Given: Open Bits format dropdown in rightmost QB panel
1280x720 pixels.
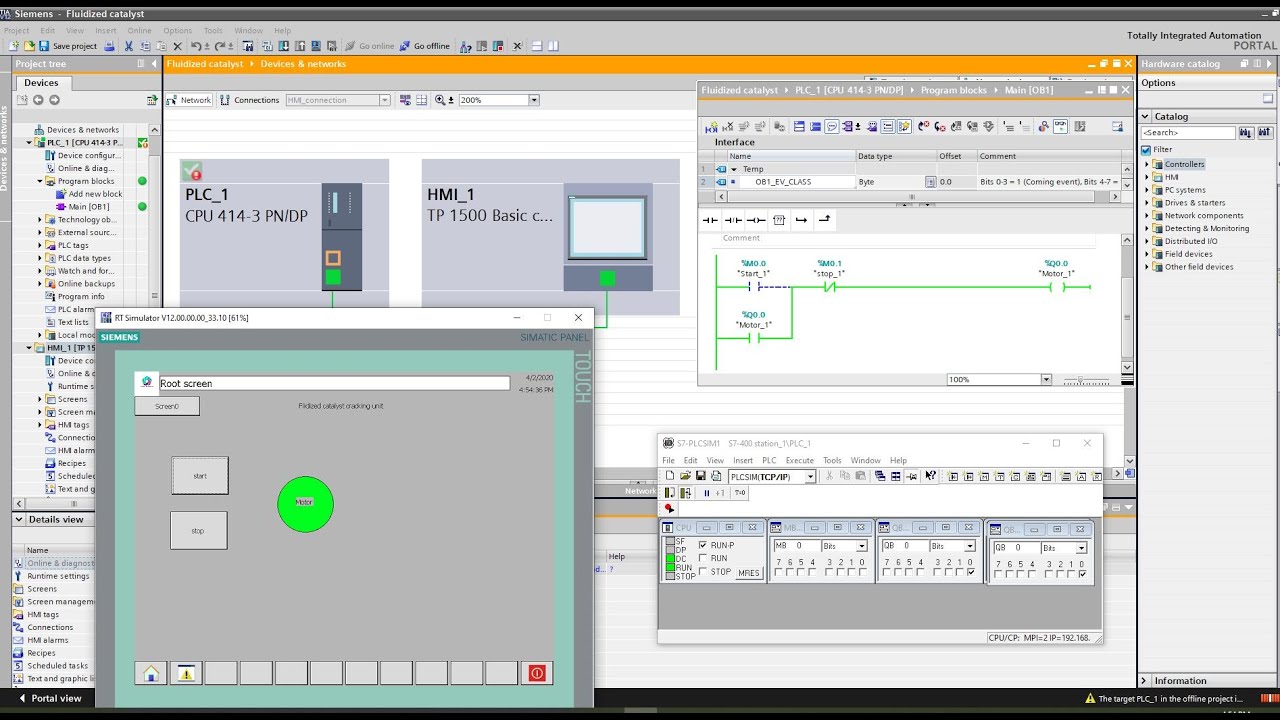Looking at the screenshot, I should 1081,548.
